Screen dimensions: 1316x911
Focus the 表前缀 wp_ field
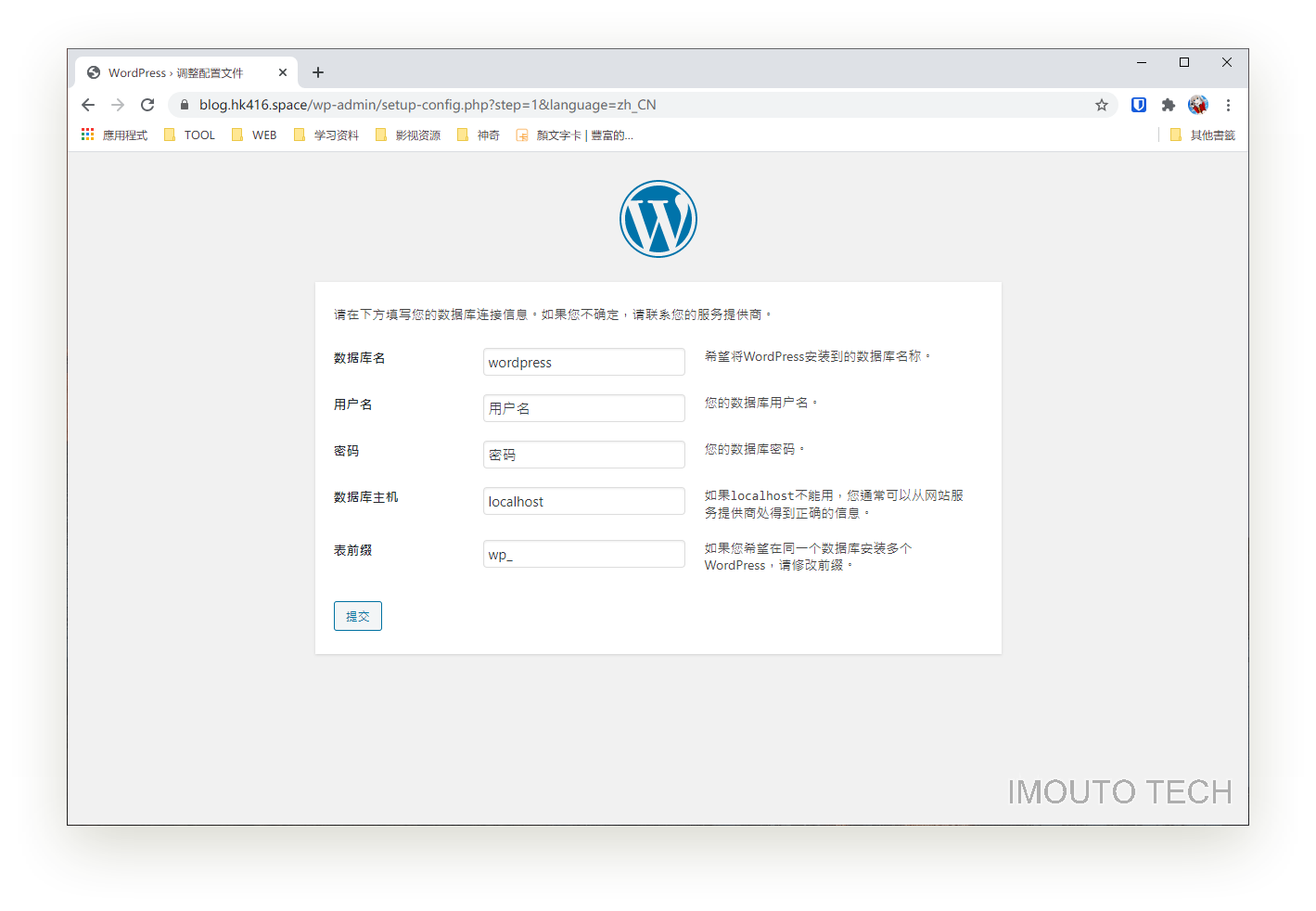[x=584, y=554]
